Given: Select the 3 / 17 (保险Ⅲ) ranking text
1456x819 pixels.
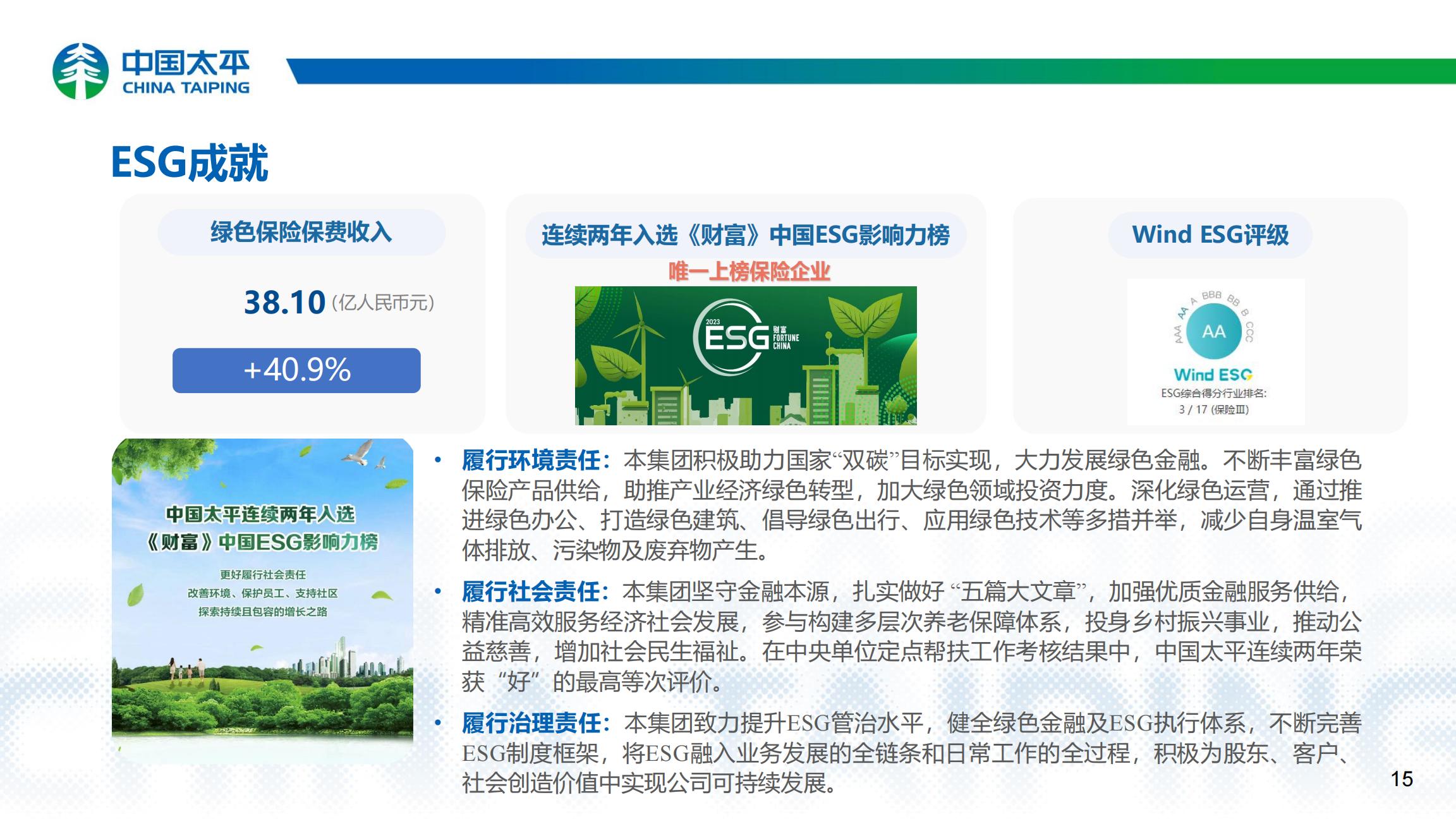Looking at the screenshot, I should click(x=1213, y=409).
